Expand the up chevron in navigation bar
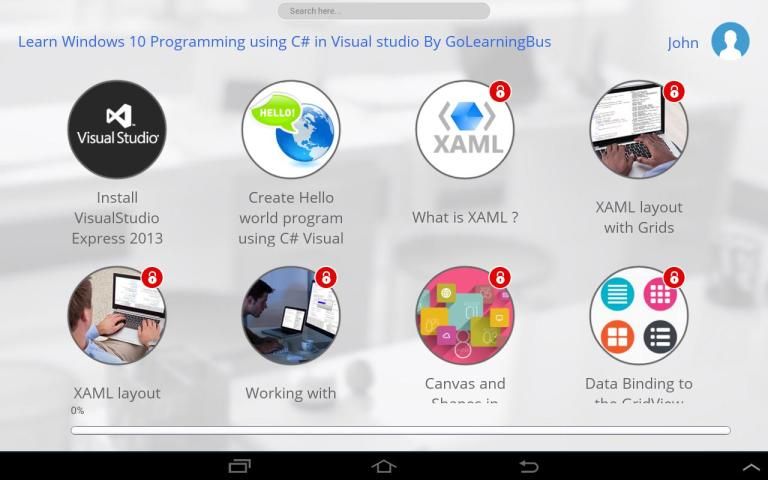Screen dimensions: 768x480 (x=751, y=467)
